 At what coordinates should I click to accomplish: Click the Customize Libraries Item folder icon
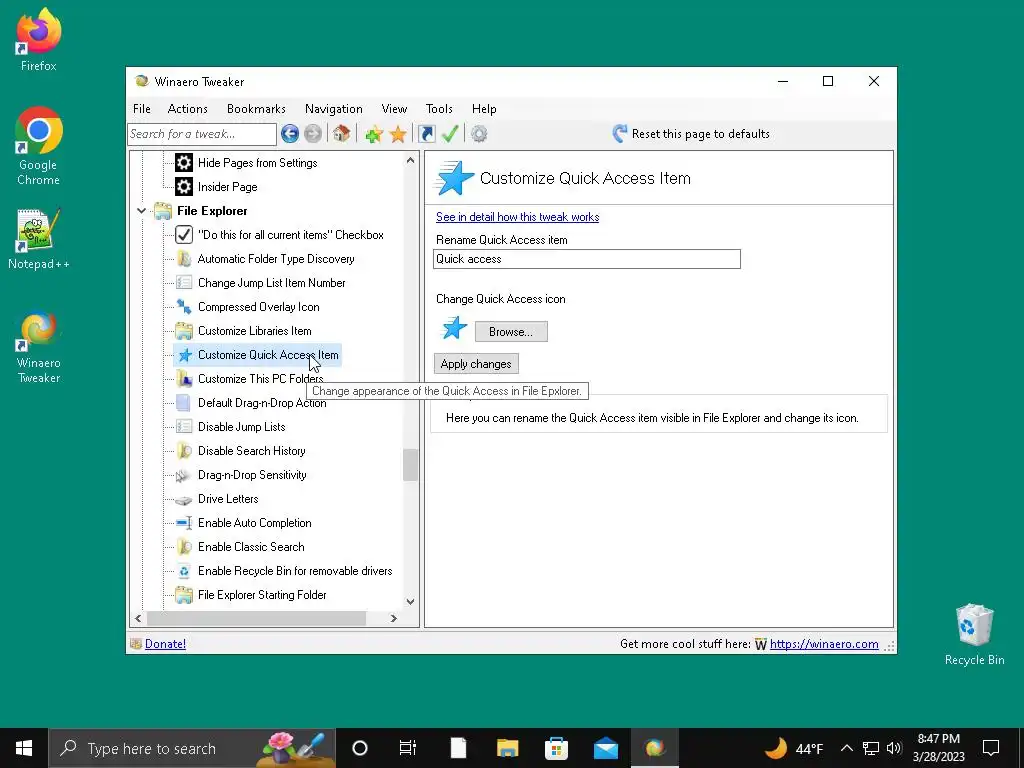point(184,331)
